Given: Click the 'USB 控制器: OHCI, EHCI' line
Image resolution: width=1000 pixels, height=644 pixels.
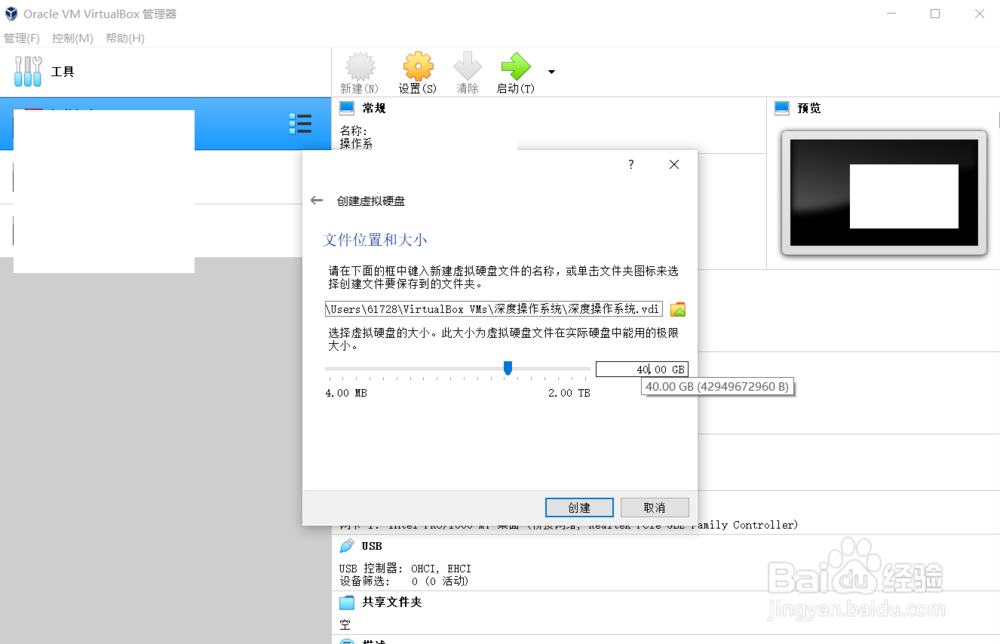Looking at the screenshot, I should coord(405,568).
